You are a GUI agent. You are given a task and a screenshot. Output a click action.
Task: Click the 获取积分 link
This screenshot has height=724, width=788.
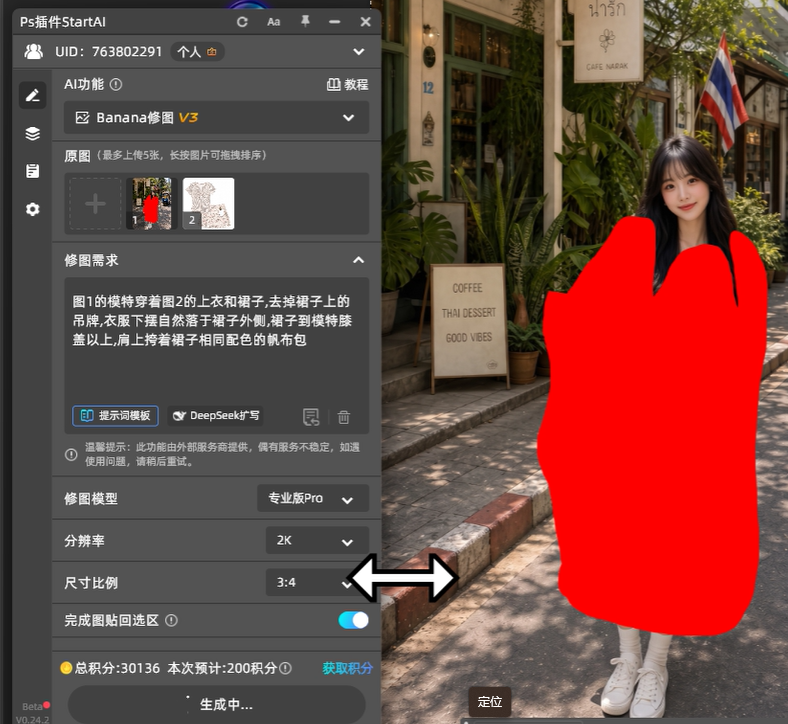(347, 668)
